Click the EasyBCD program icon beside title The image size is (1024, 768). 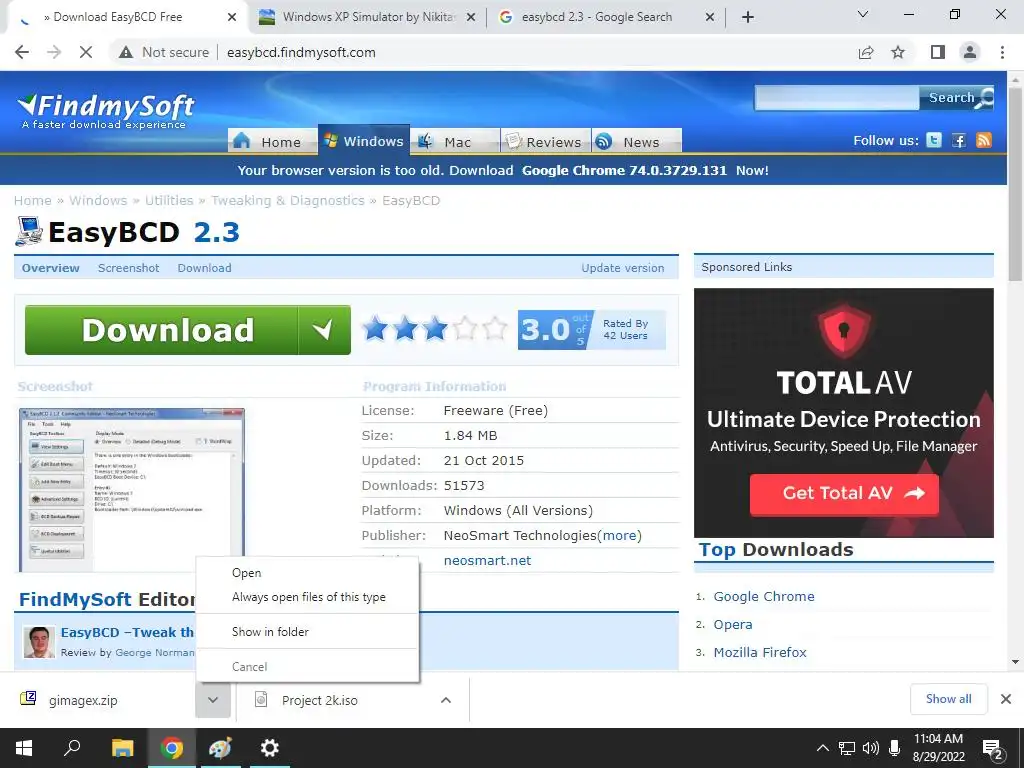click(x=29, y=232)
